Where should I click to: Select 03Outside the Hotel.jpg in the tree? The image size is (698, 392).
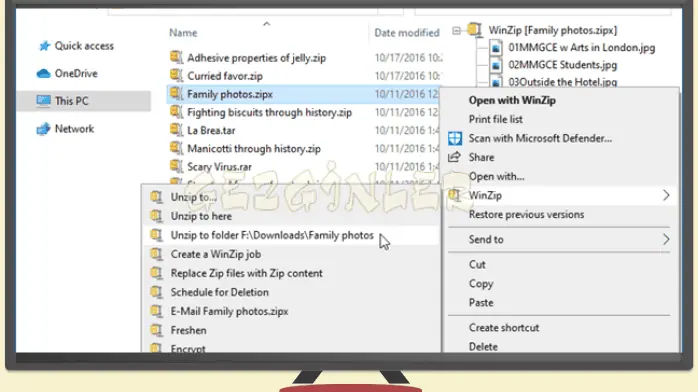click(563, 82)
